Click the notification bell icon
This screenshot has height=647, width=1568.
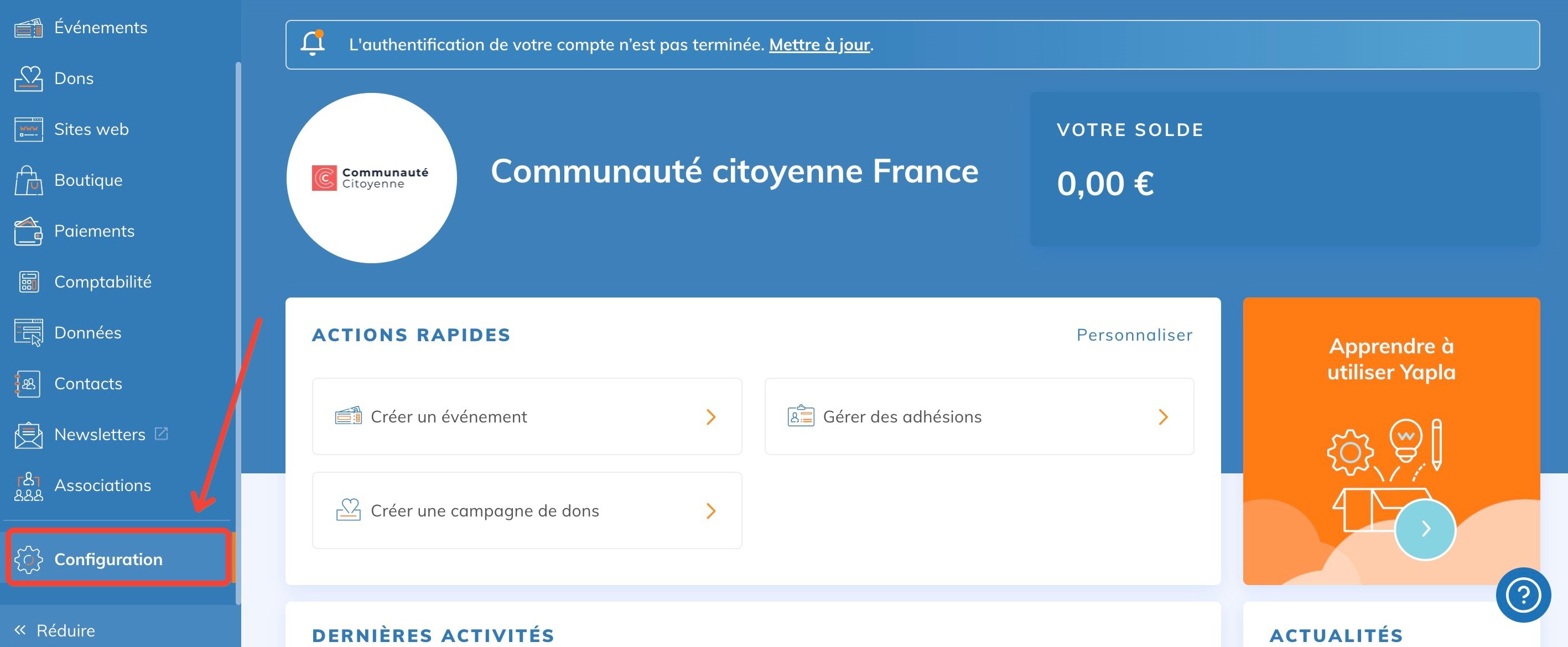(313, 44)
